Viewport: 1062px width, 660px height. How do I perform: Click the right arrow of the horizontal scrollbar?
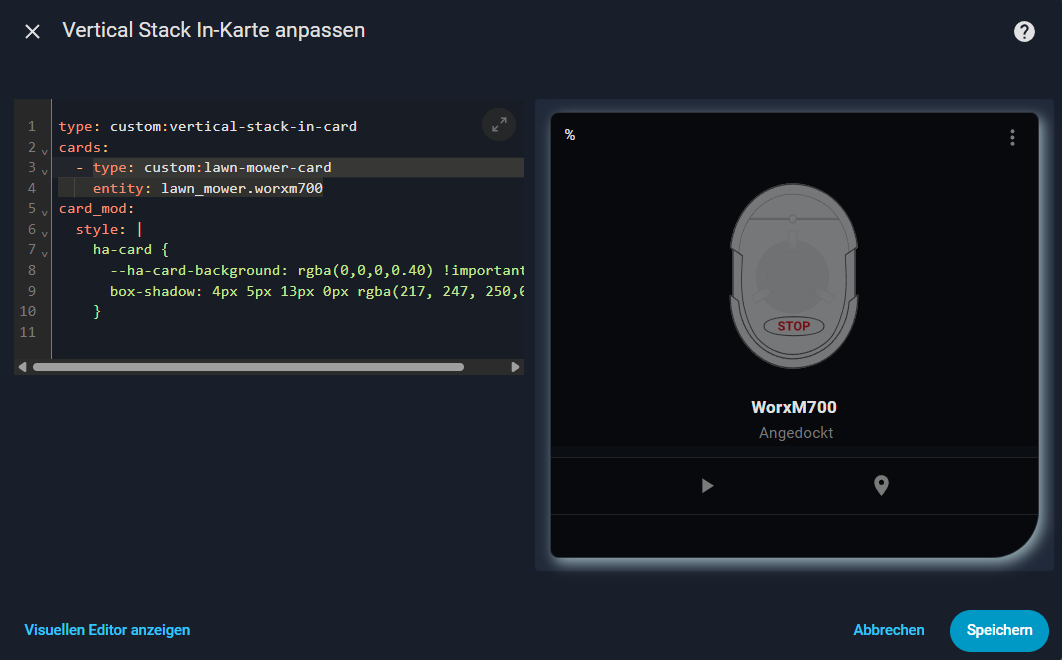(x=516, y=367)
